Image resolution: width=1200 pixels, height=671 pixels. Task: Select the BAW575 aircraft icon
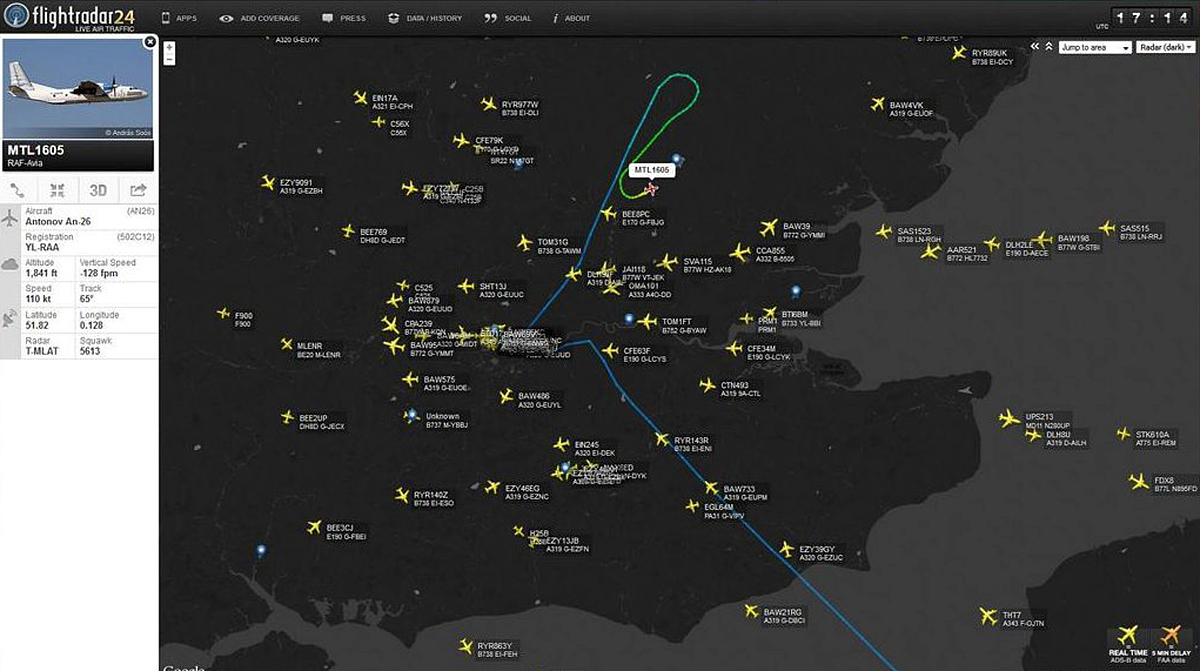pos(410,379)
